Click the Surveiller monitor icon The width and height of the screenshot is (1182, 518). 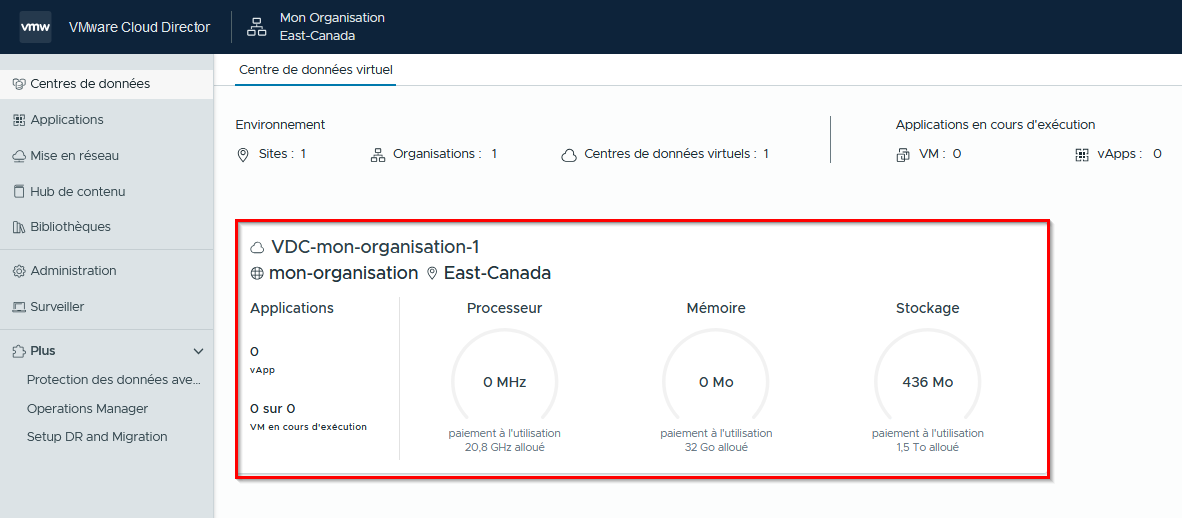pos(20,307)
